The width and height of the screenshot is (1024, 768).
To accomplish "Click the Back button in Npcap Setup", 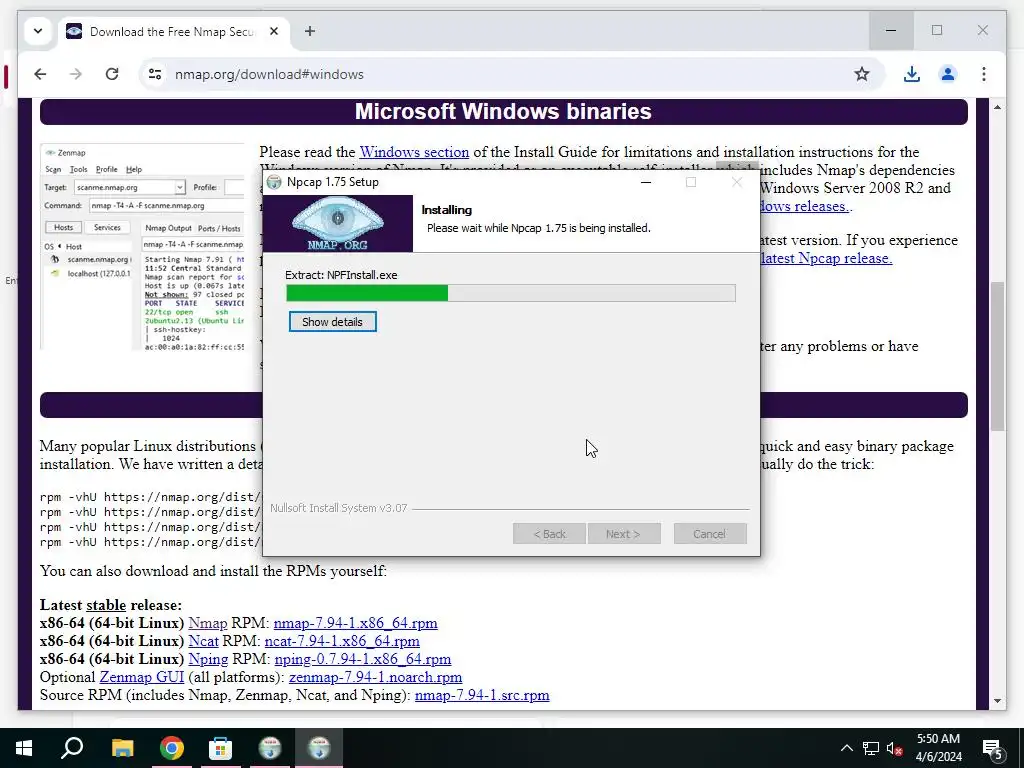I will click(x=549, y=534).
